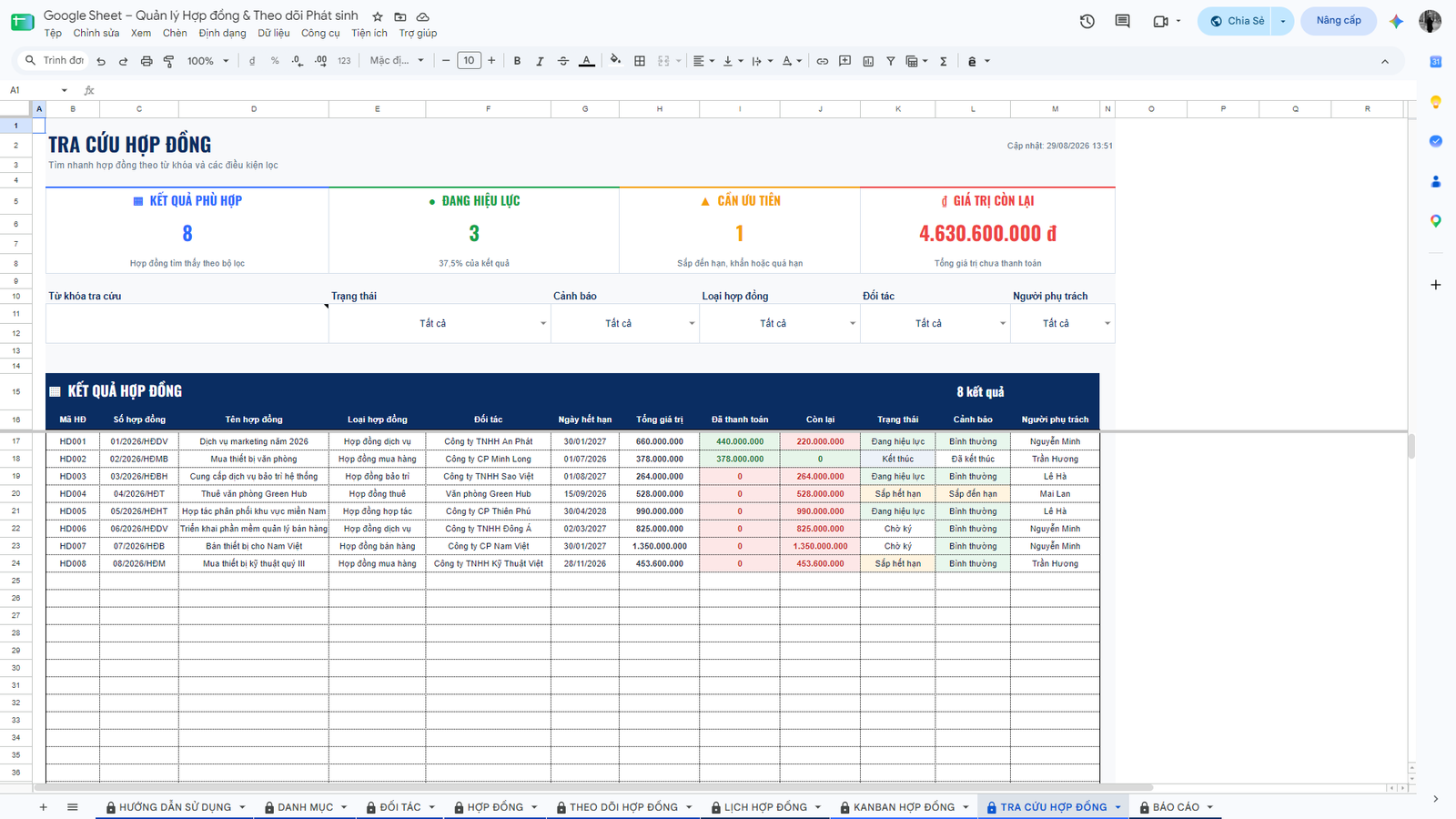The image size is (1456, 819).
Task: Decrease font size minus button
Action: 446,61
